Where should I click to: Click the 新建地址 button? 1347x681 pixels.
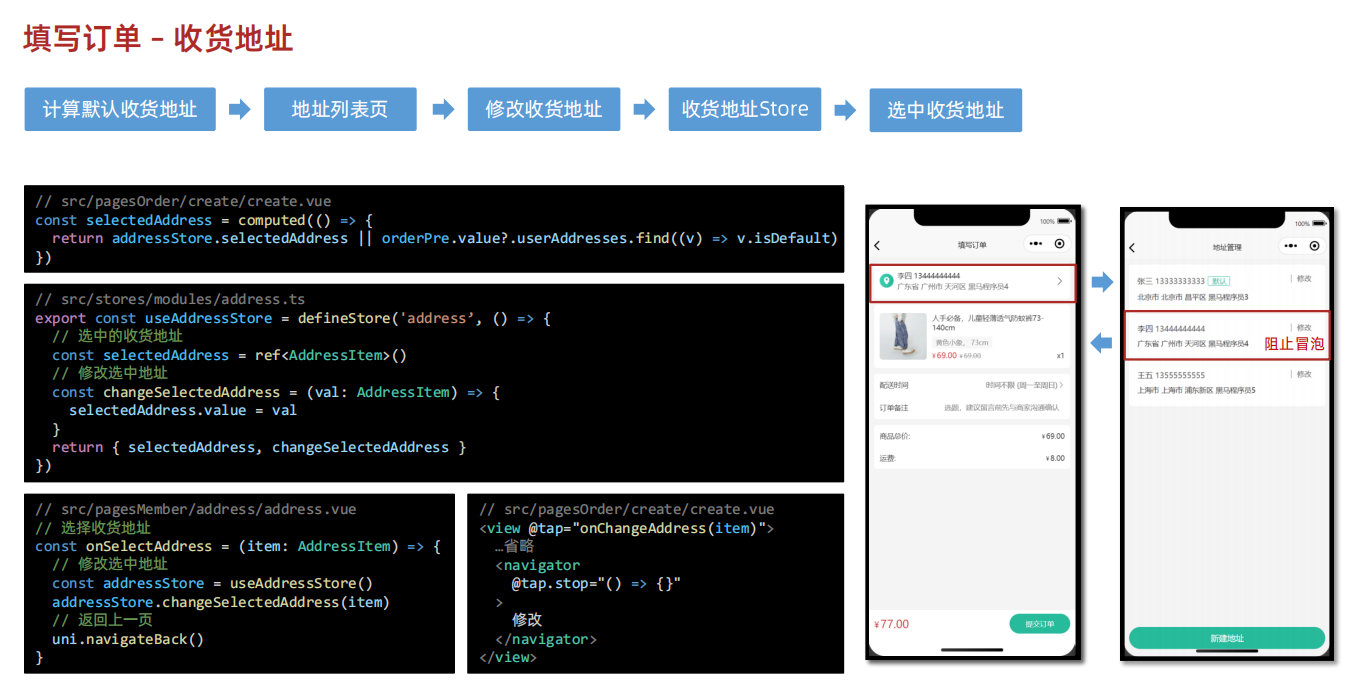(1227, 638)
